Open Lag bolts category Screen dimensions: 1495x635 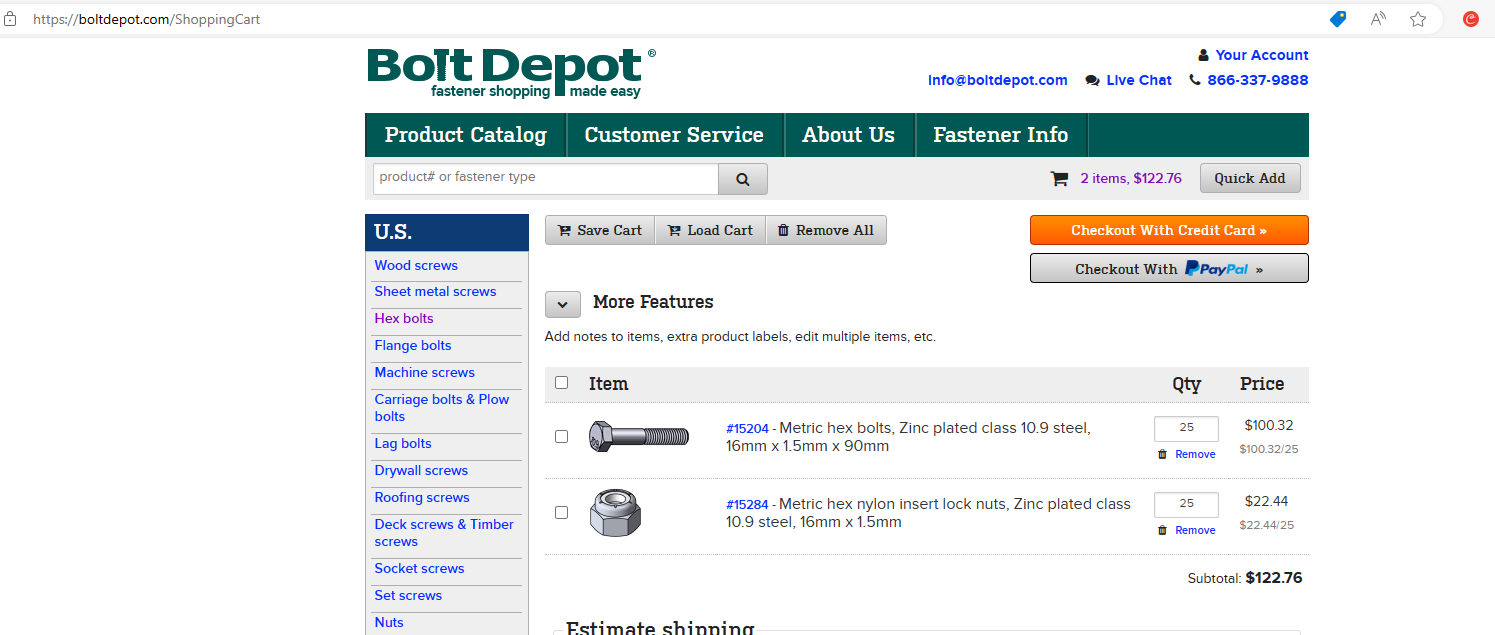tap(403, 443)
